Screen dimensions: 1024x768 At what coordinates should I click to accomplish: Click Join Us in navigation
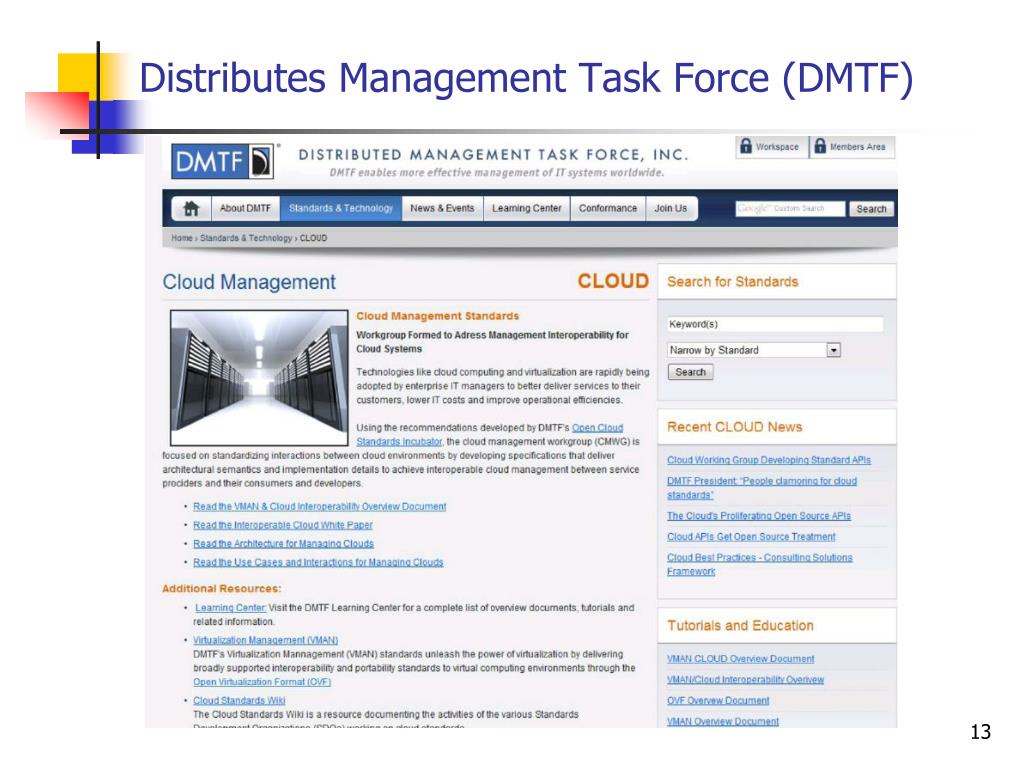click(671, 208)
